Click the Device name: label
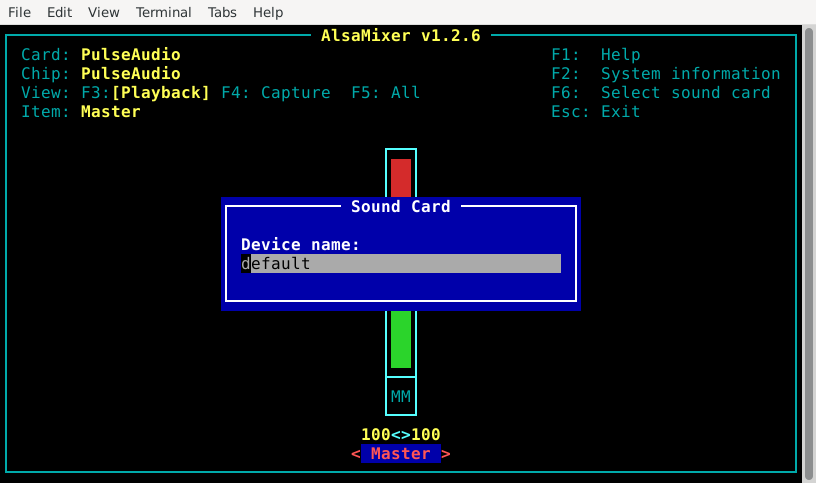Viewport: 816px width, 483px height. point(300,245)
